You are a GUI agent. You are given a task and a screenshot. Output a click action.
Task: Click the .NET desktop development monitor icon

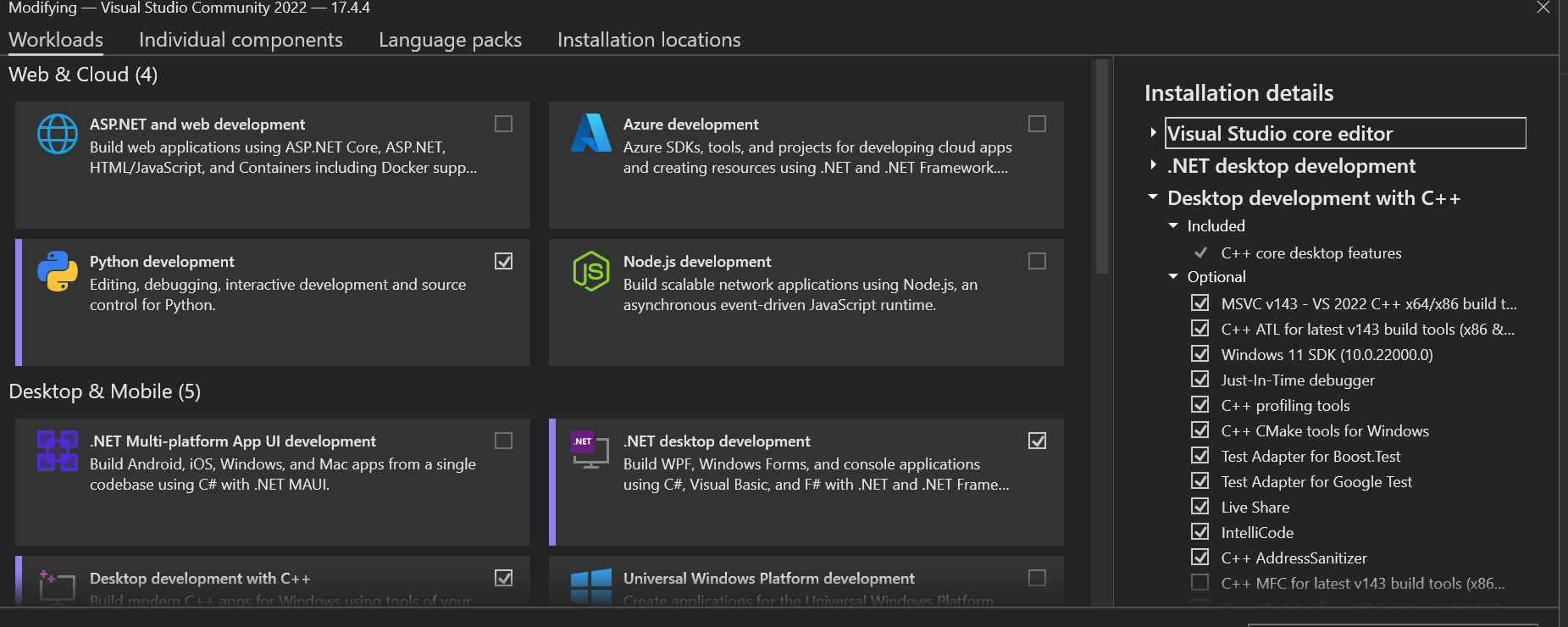click(590, 450)
